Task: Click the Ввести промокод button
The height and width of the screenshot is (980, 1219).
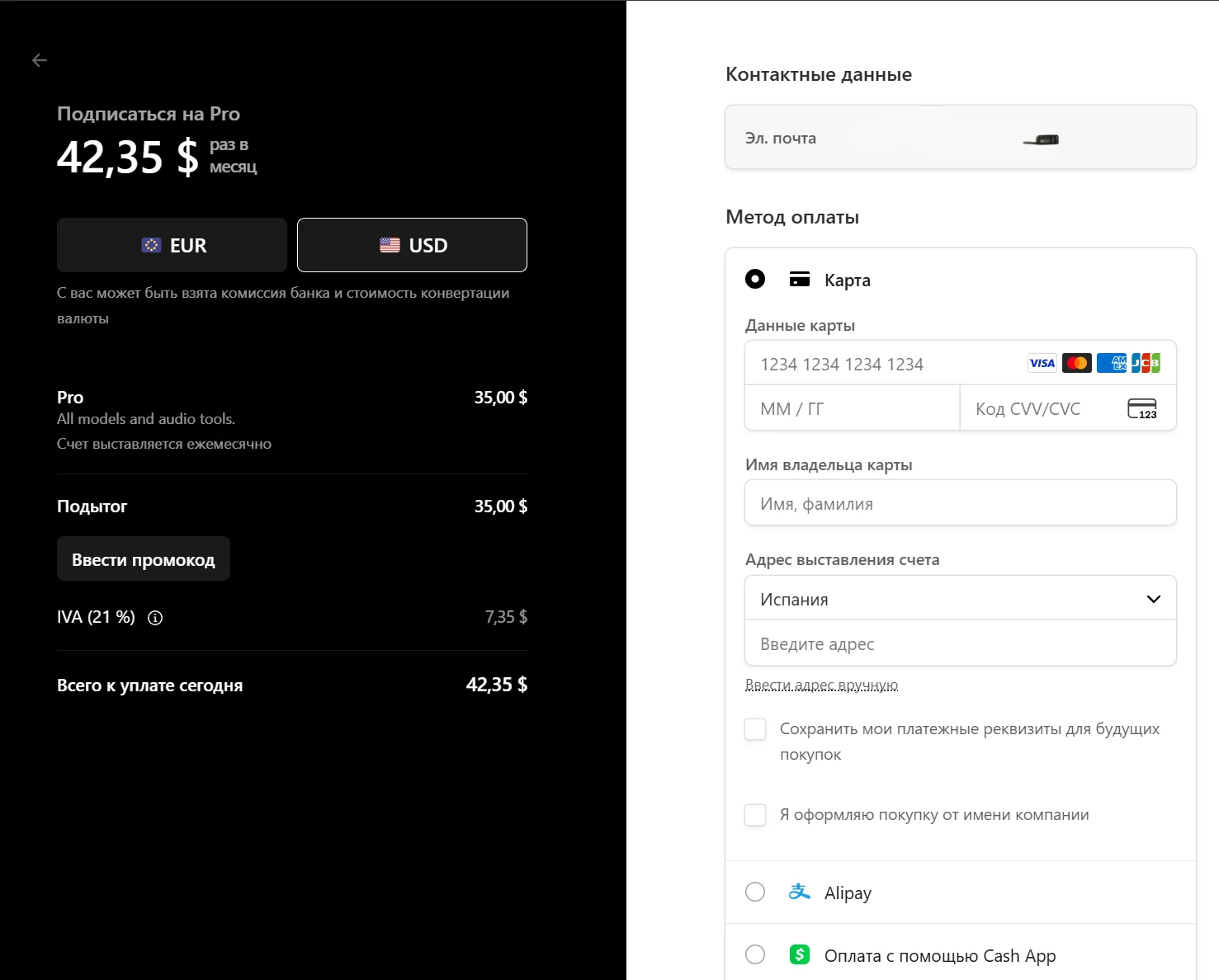Action: (x=144, y=559)
